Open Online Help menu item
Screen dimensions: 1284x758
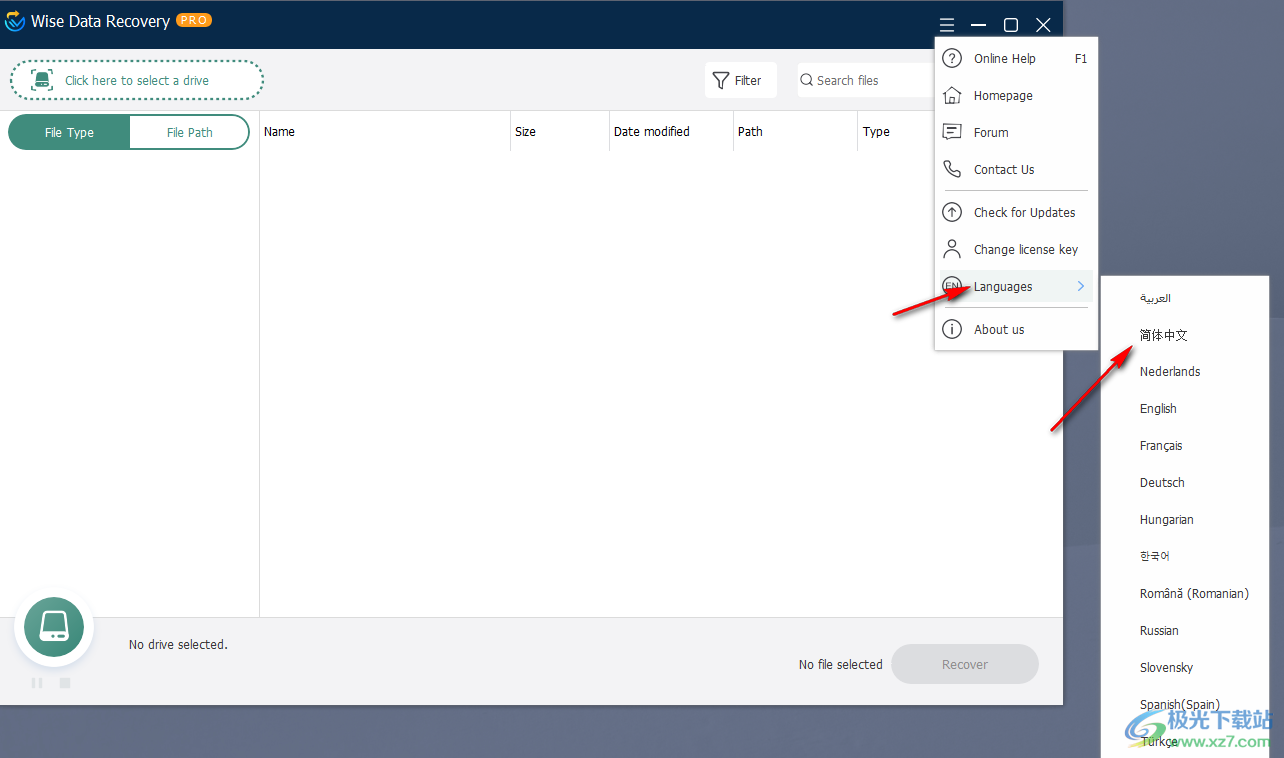tap(1014, 58)
